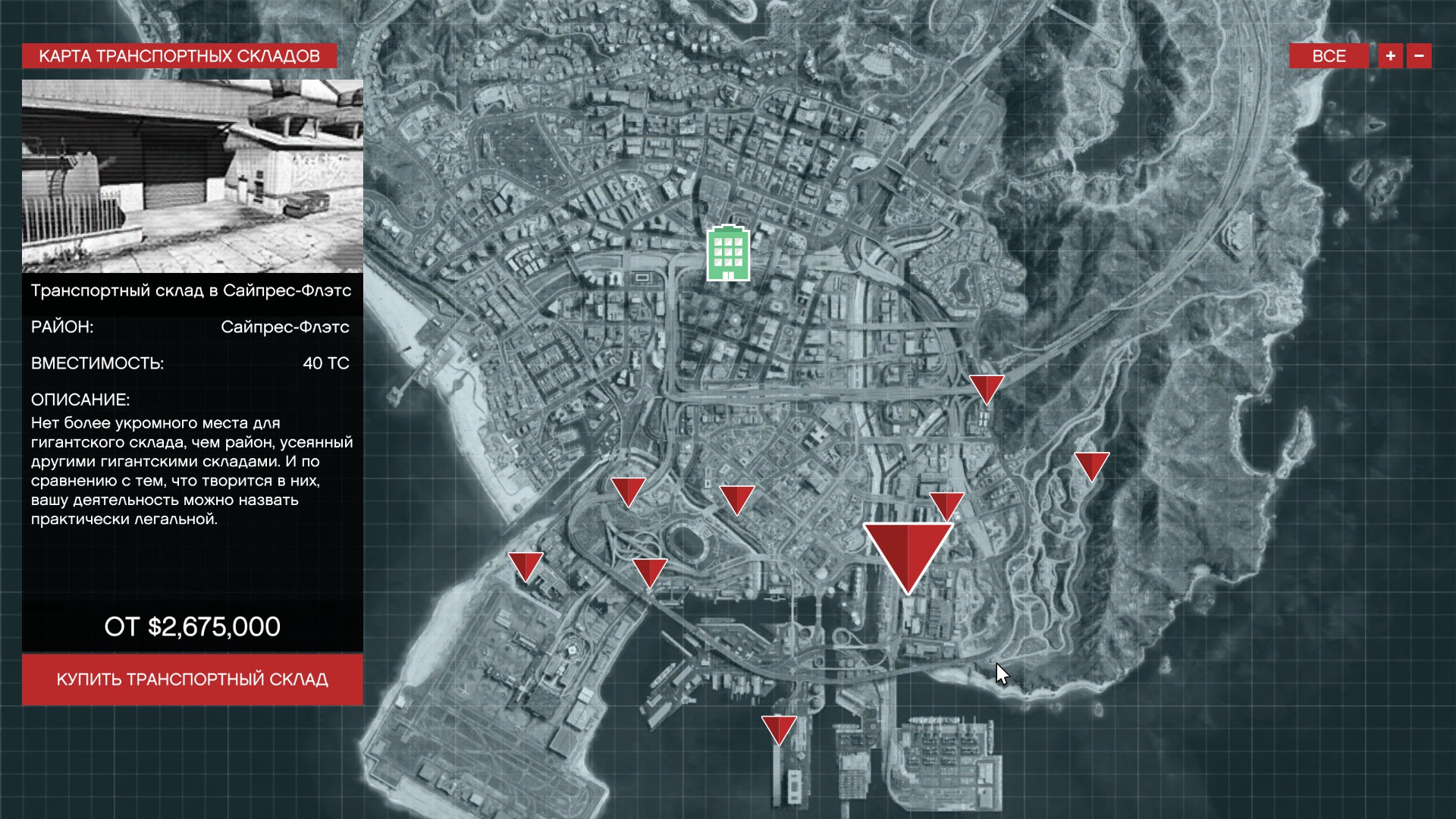Zoom out with the minus button

[x=1419, y=56]
